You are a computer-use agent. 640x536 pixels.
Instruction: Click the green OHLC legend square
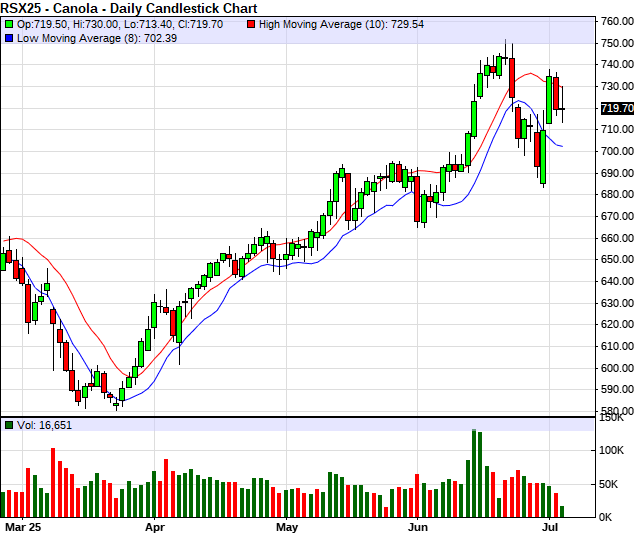point(7,22)
